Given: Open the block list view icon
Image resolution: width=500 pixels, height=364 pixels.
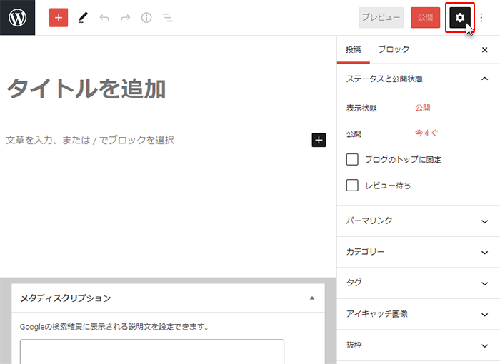Looking at the screenshot, I should tap(167, 18).
